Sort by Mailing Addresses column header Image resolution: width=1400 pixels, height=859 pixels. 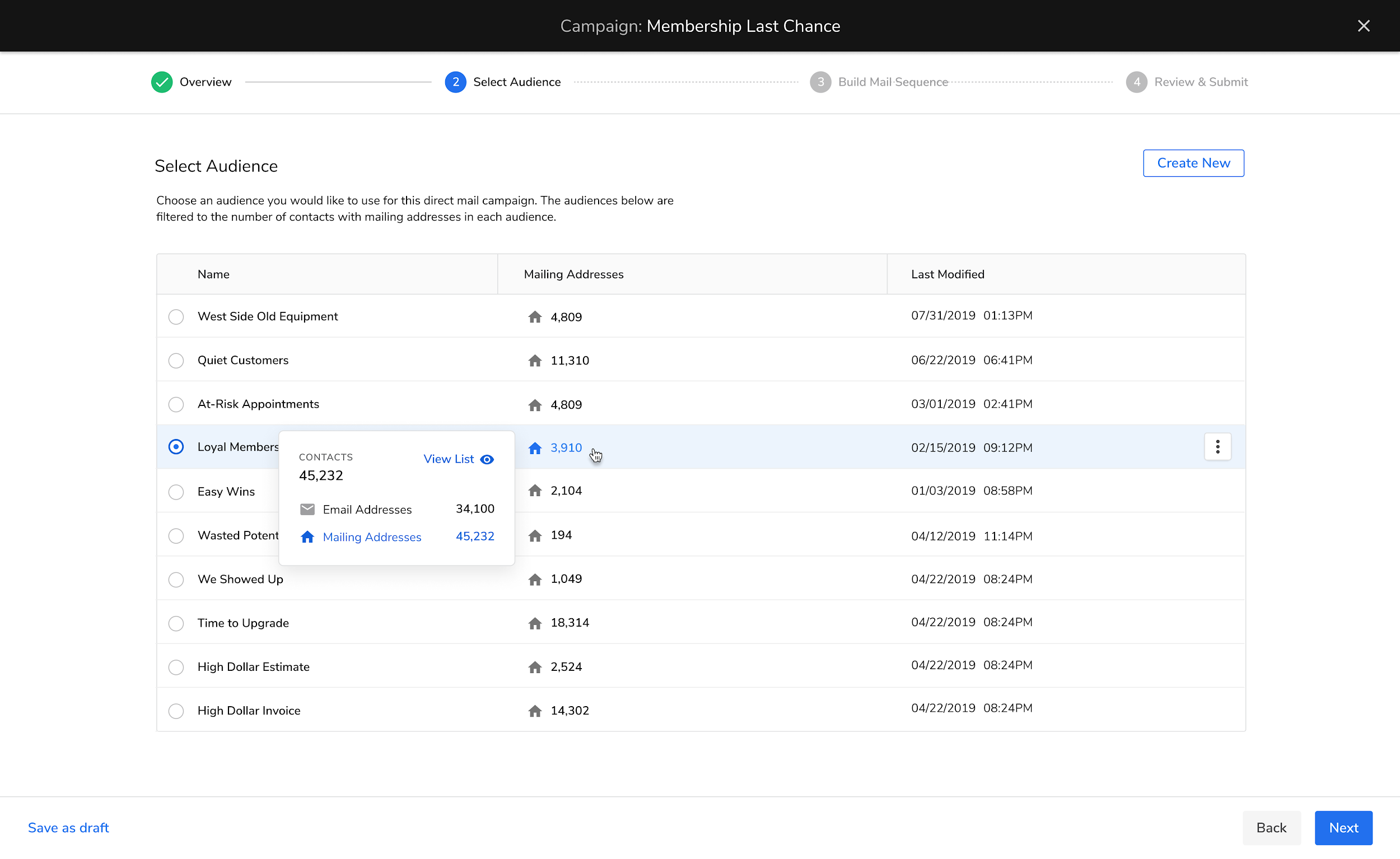click(573, 274)
